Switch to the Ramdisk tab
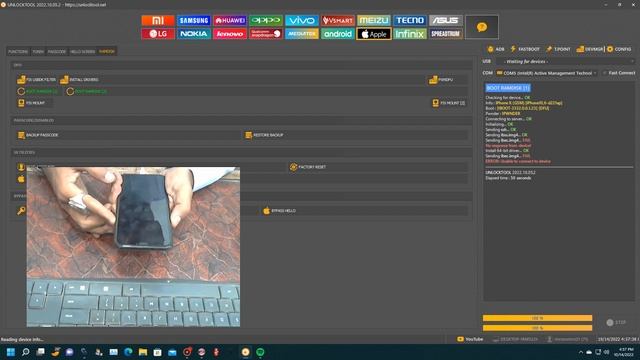Viewport: 640px width, 360px height. 107,52
